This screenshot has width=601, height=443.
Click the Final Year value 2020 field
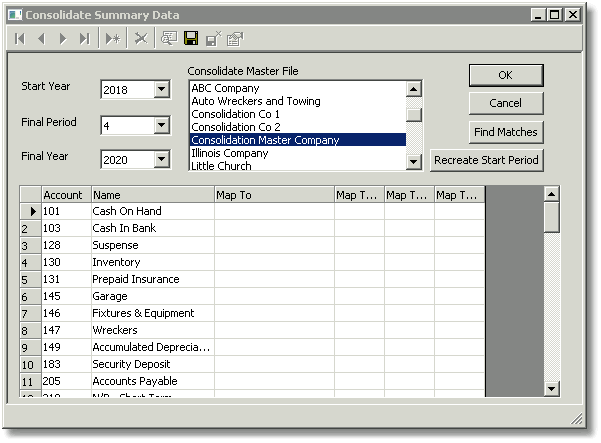(x=128, y=159)
